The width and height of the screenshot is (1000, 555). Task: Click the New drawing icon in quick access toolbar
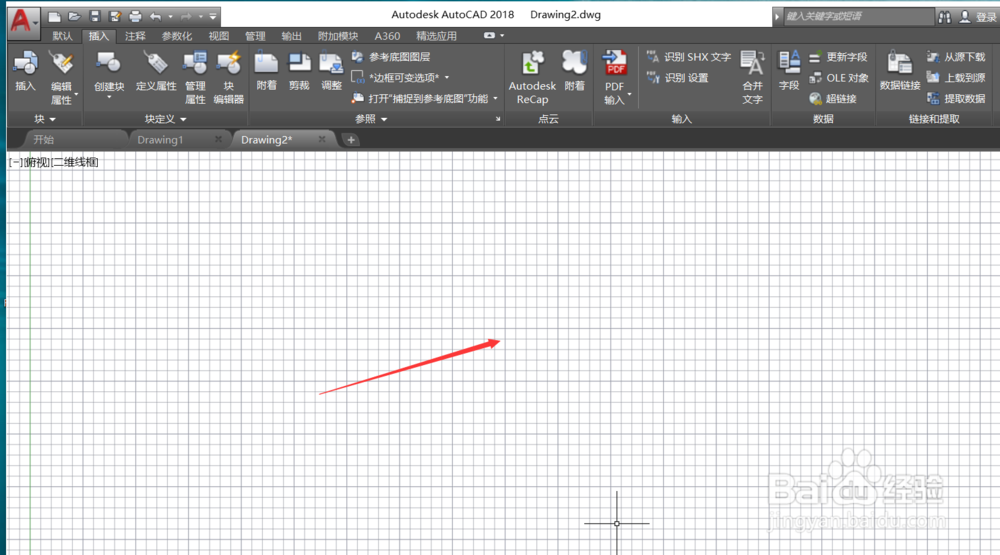[x=54, y=17]
